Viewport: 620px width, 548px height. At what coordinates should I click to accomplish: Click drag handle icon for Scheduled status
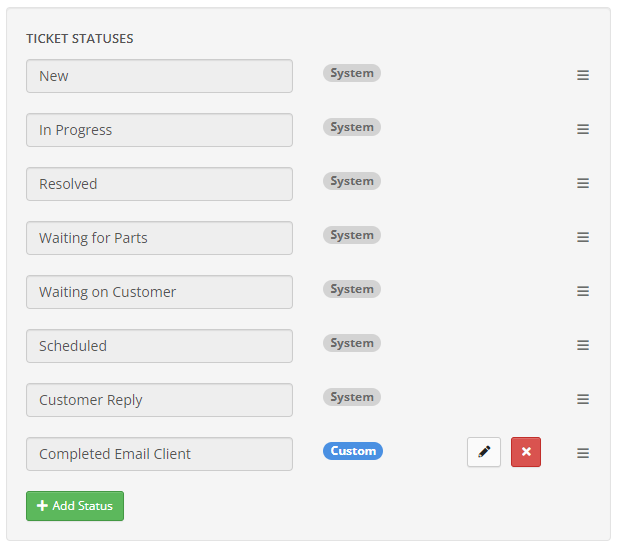(583, 345)
